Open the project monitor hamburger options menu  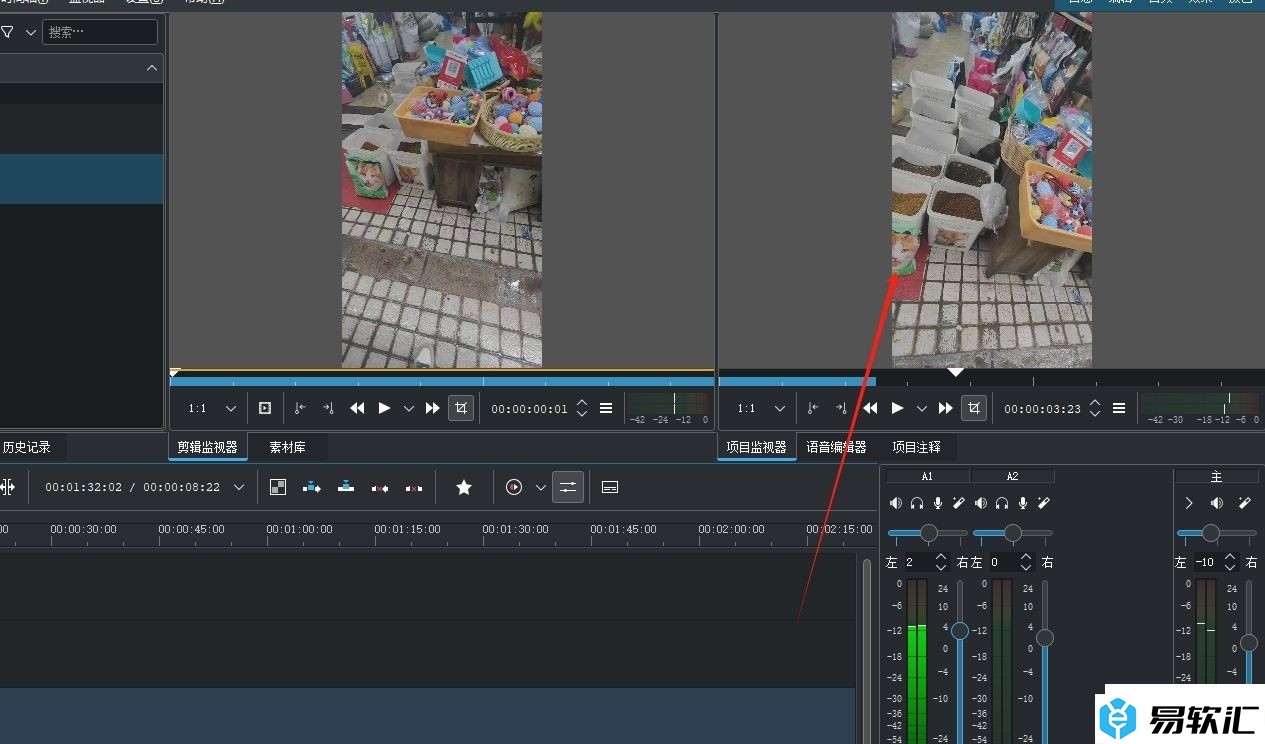tap(1119, 408)
